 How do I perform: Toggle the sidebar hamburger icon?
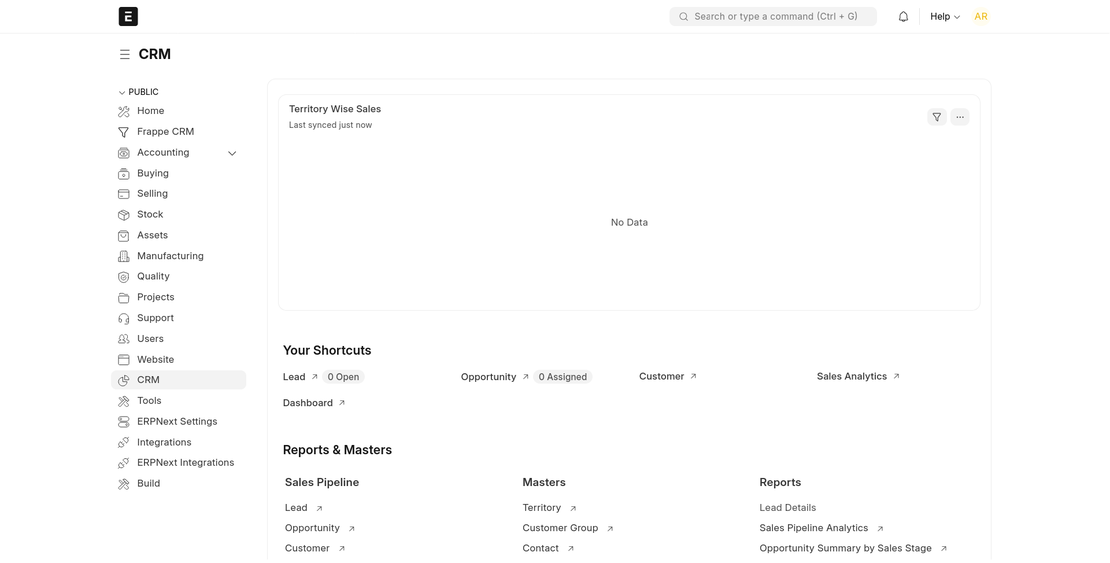(x=124, y=55)
